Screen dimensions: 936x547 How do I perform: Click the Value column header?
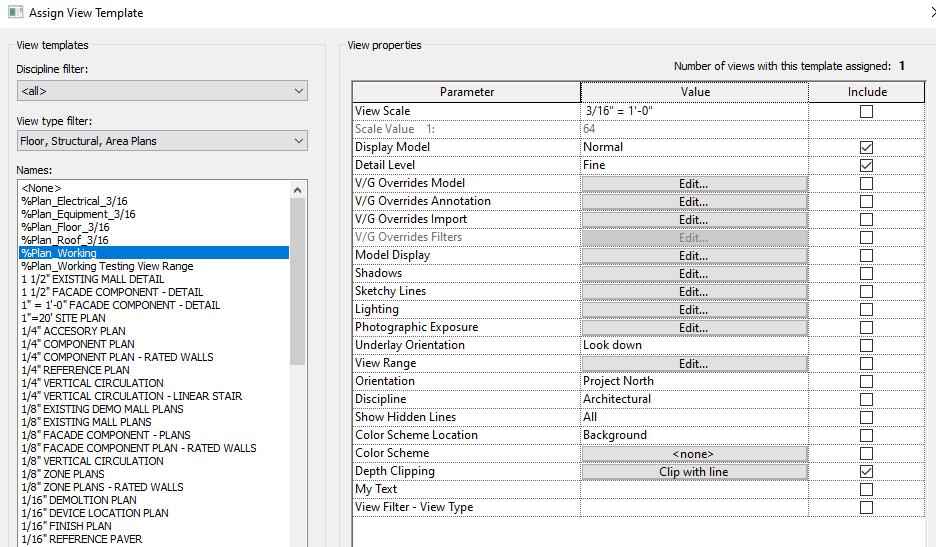(695, 92)
